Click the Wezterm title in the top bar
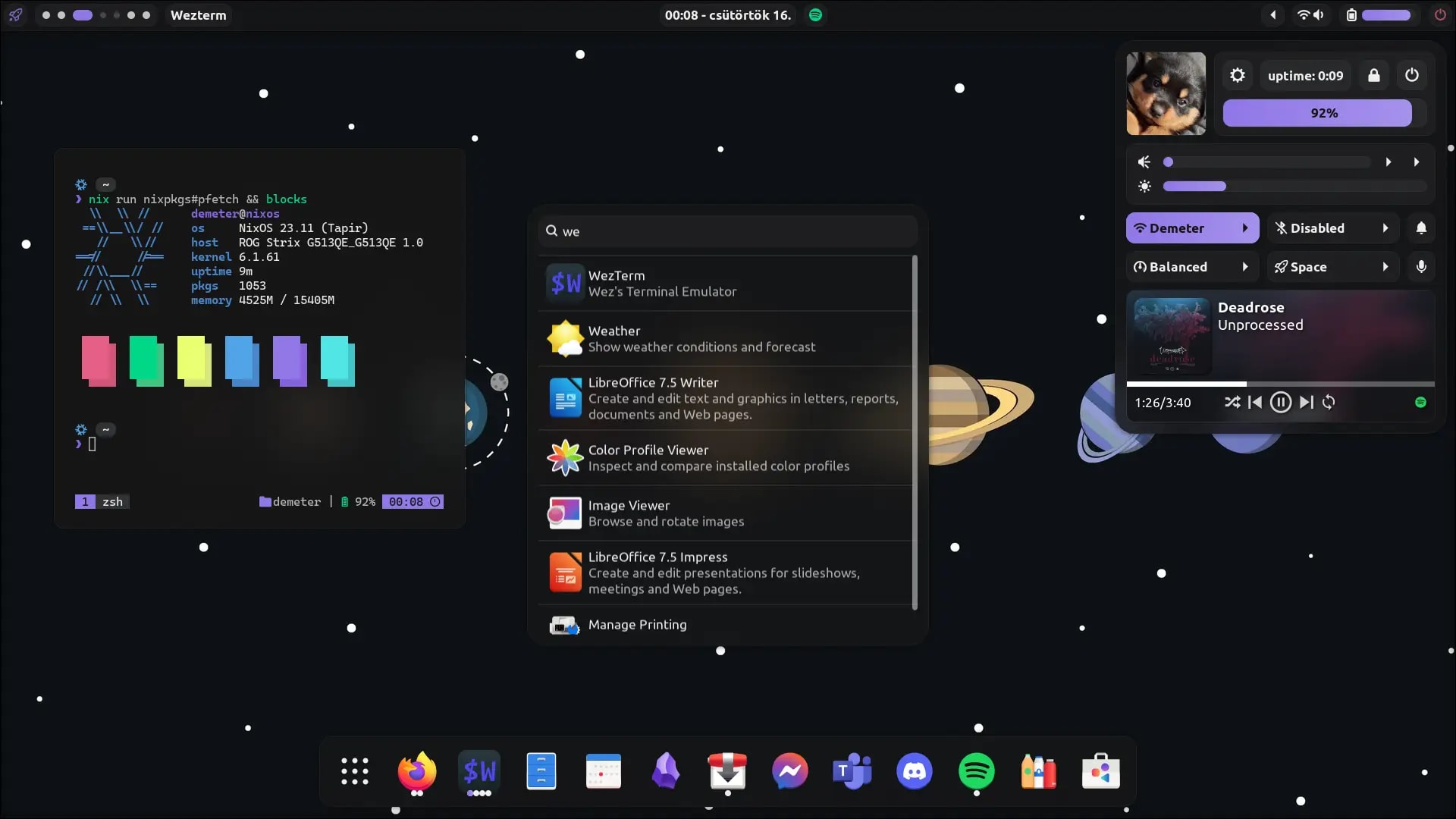 198,14
